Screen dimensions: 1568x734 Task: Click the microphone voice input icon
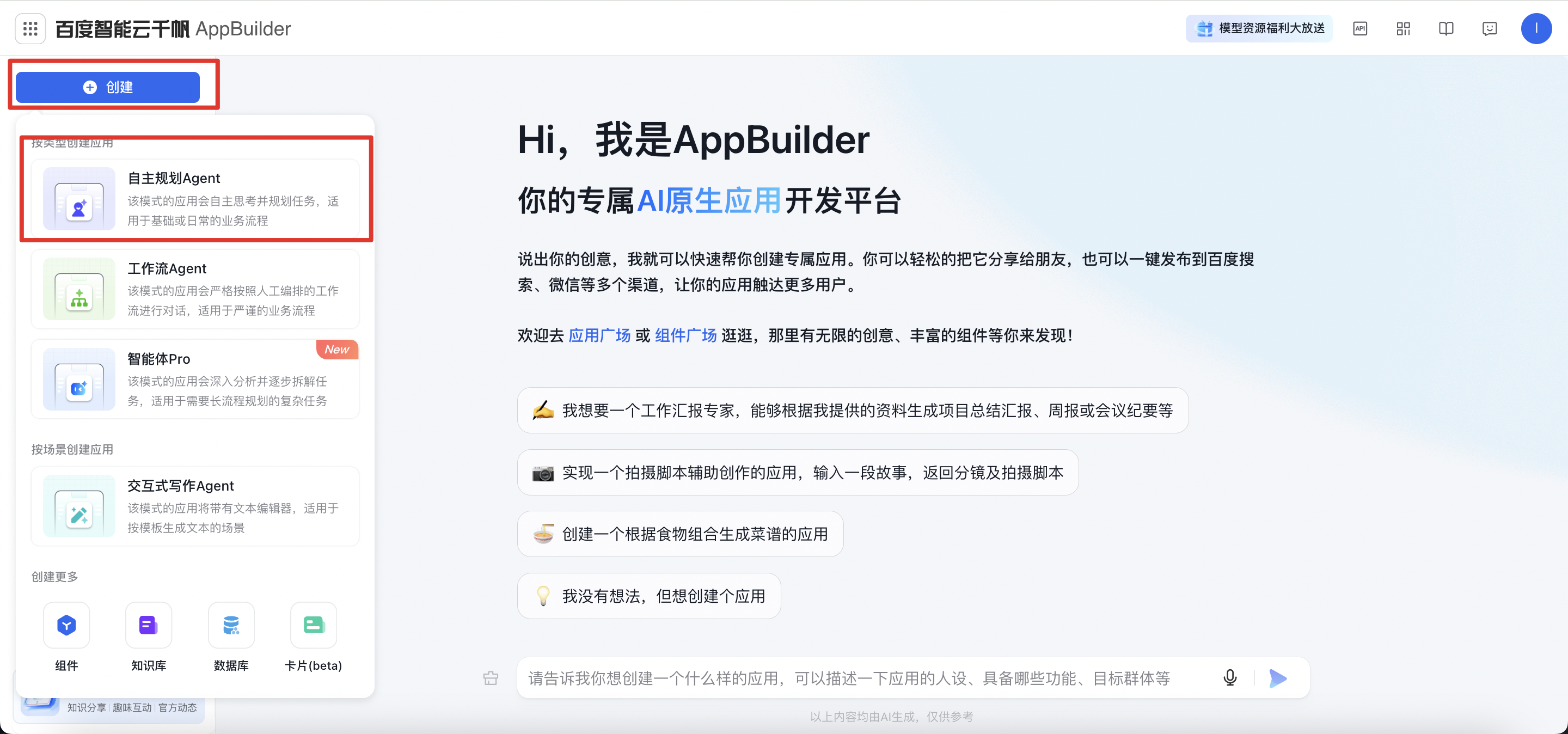pyautogui.click(x=1229, y=678)
